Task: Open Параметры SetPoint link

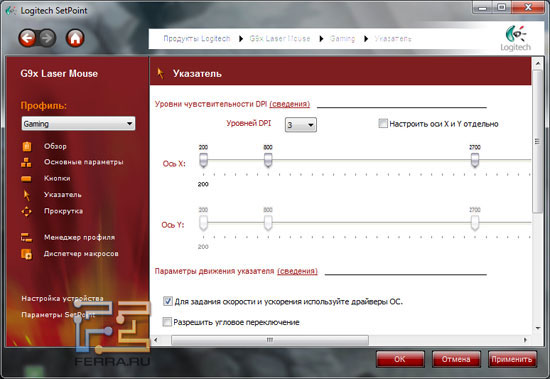Action: [58, 315]
